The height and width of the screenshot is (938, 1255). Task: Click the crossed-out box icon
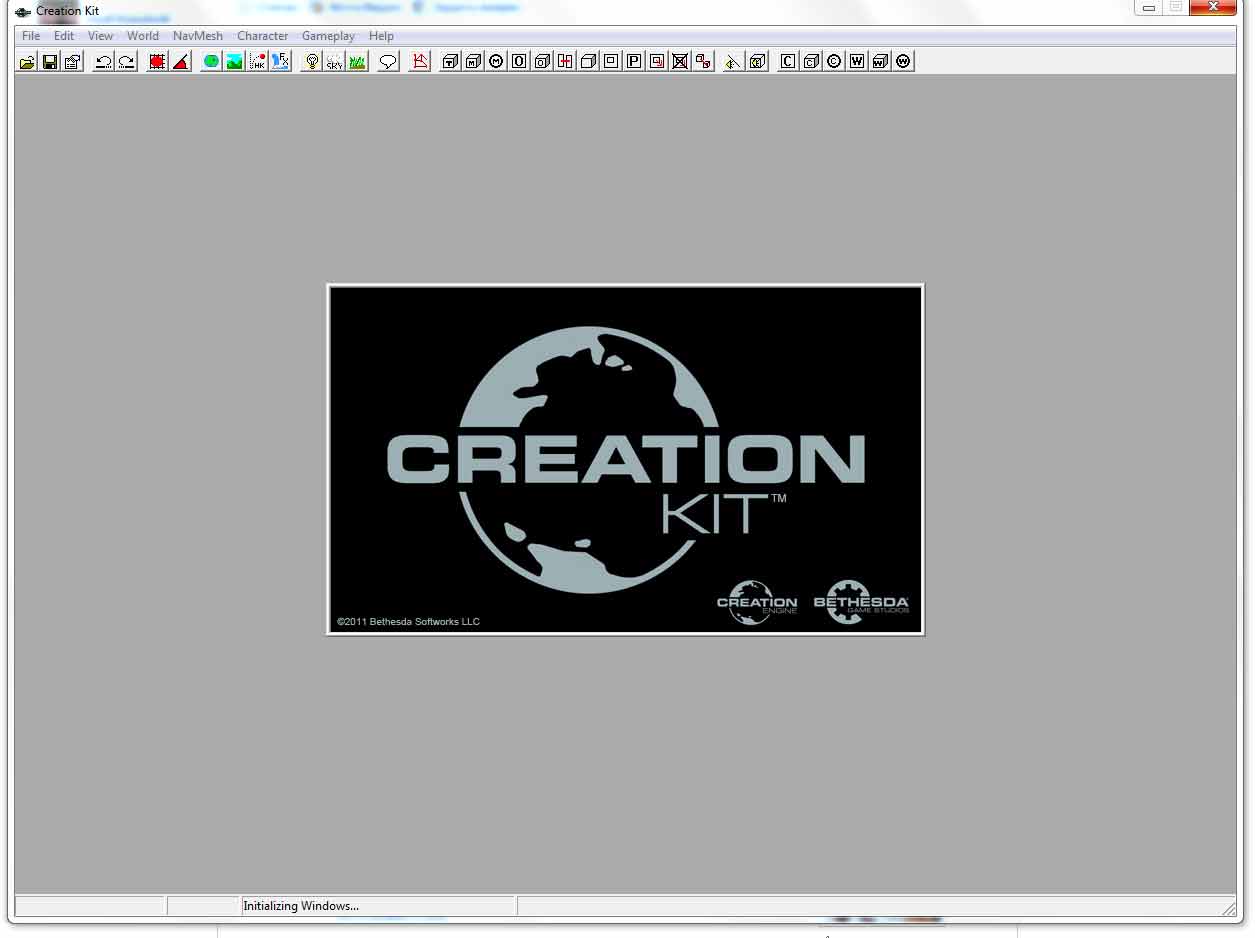[x=680, y=62]
